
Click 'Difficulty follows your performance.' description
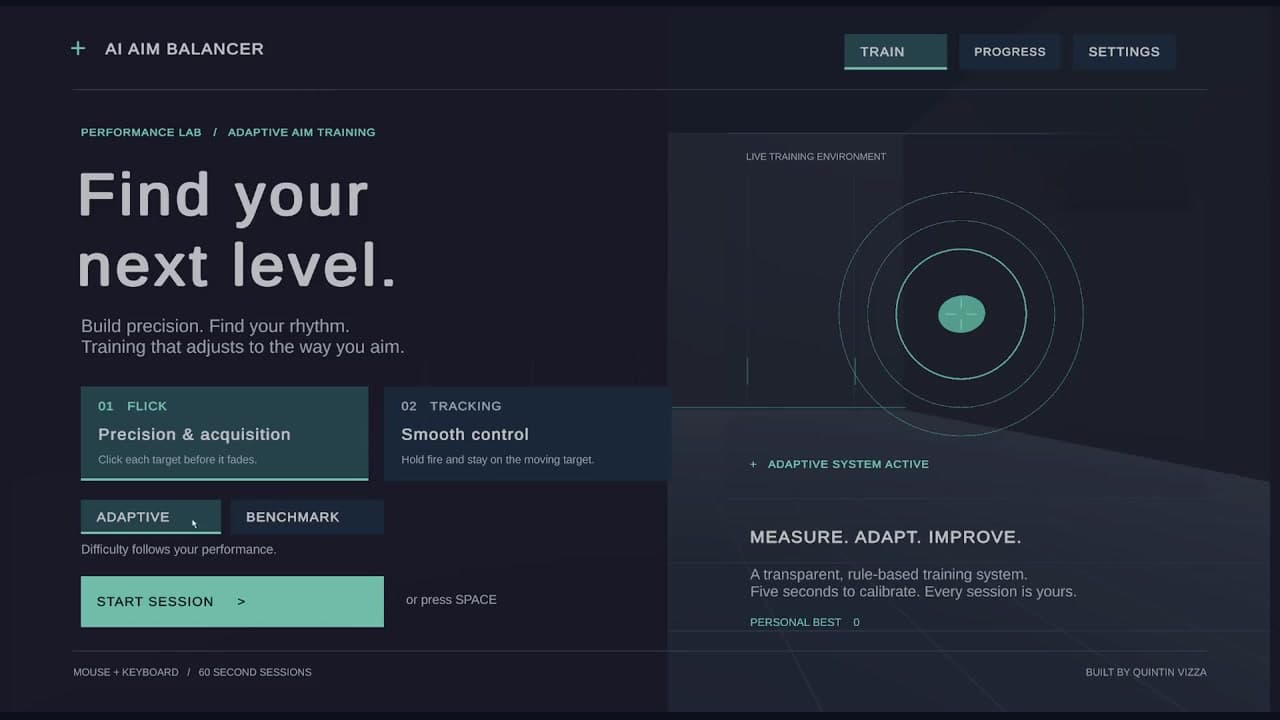click(x=179, y=549)
